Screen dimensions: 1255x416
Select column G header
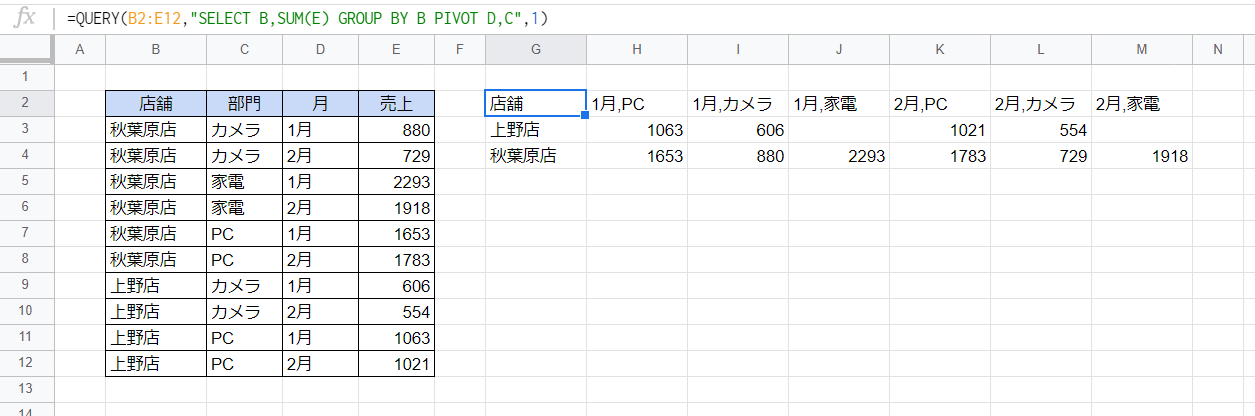click(x=536, y=50)
